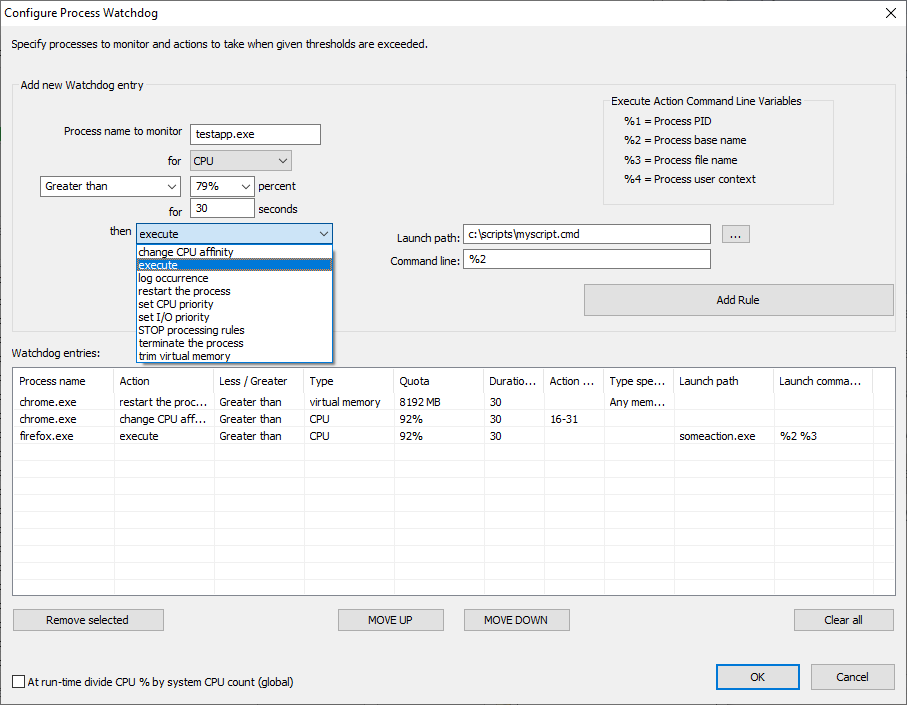Viewport: 907px width, 705px height.
Task: Click MOVE DOWN to reorder entries
Action: coord(516,619)
